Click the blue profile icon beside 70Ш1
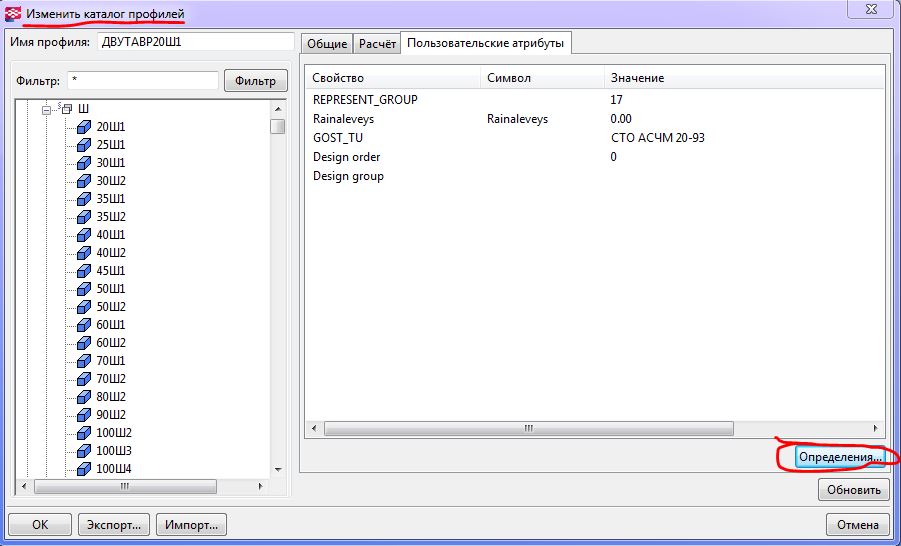Image resolution: width=901 pixels, height=546 pixels. coord(84,361)
